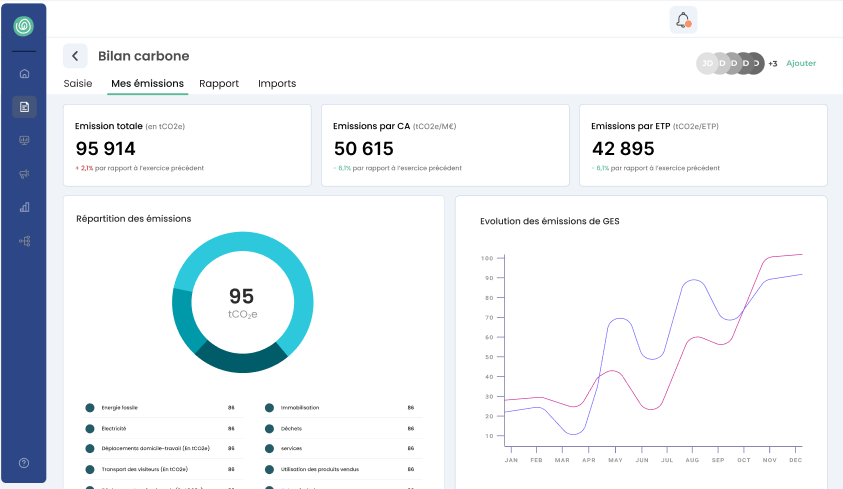This screenshot has width=843, height=489.
Task: Open notifications bell
Action: [x=683, y=20]
